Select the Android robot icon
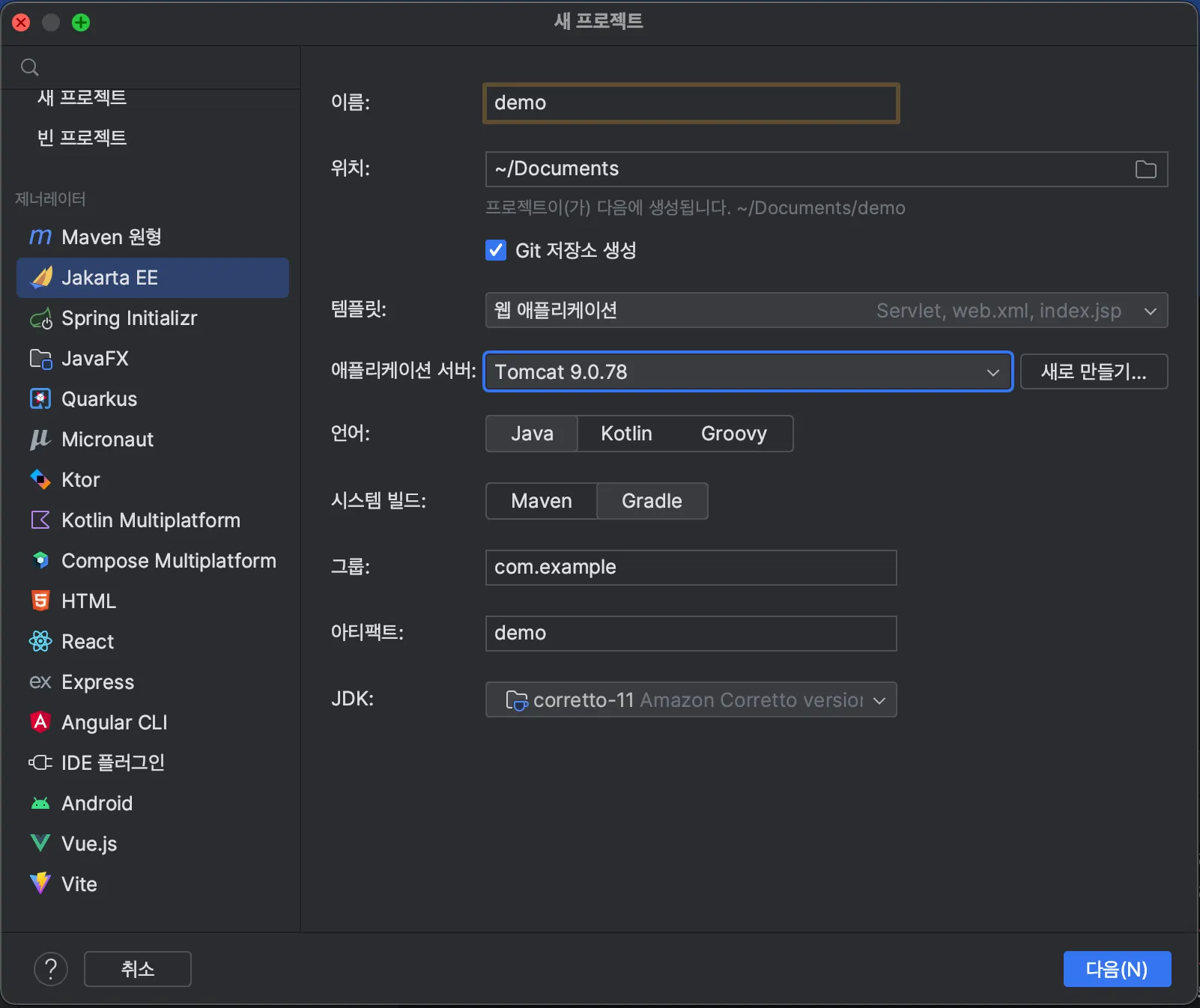The image size is (1200, 1008). coord(40,804)
